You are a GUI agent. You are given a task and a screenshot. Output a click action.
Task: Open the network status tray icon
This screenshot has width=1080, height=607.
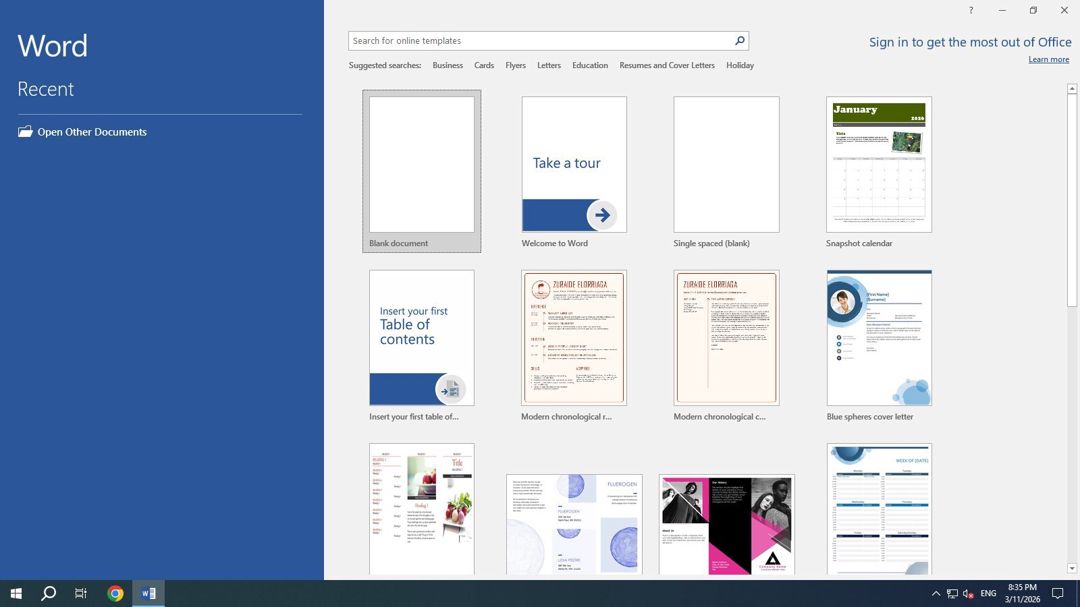(x=952, y=593)
